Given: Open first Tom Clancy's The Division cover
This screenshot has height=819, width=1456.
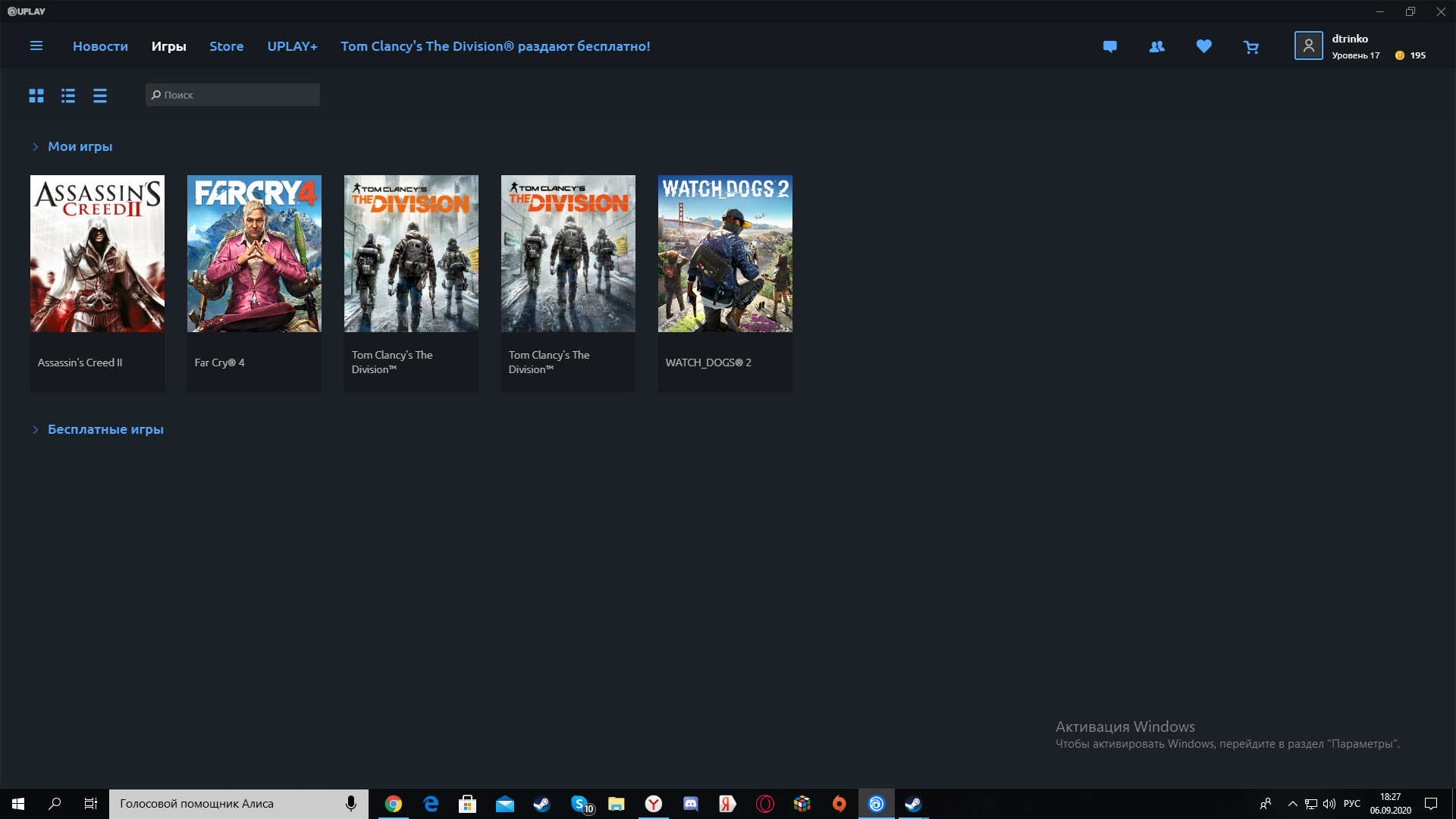Looking at the screenshot, I should [411, 253].
